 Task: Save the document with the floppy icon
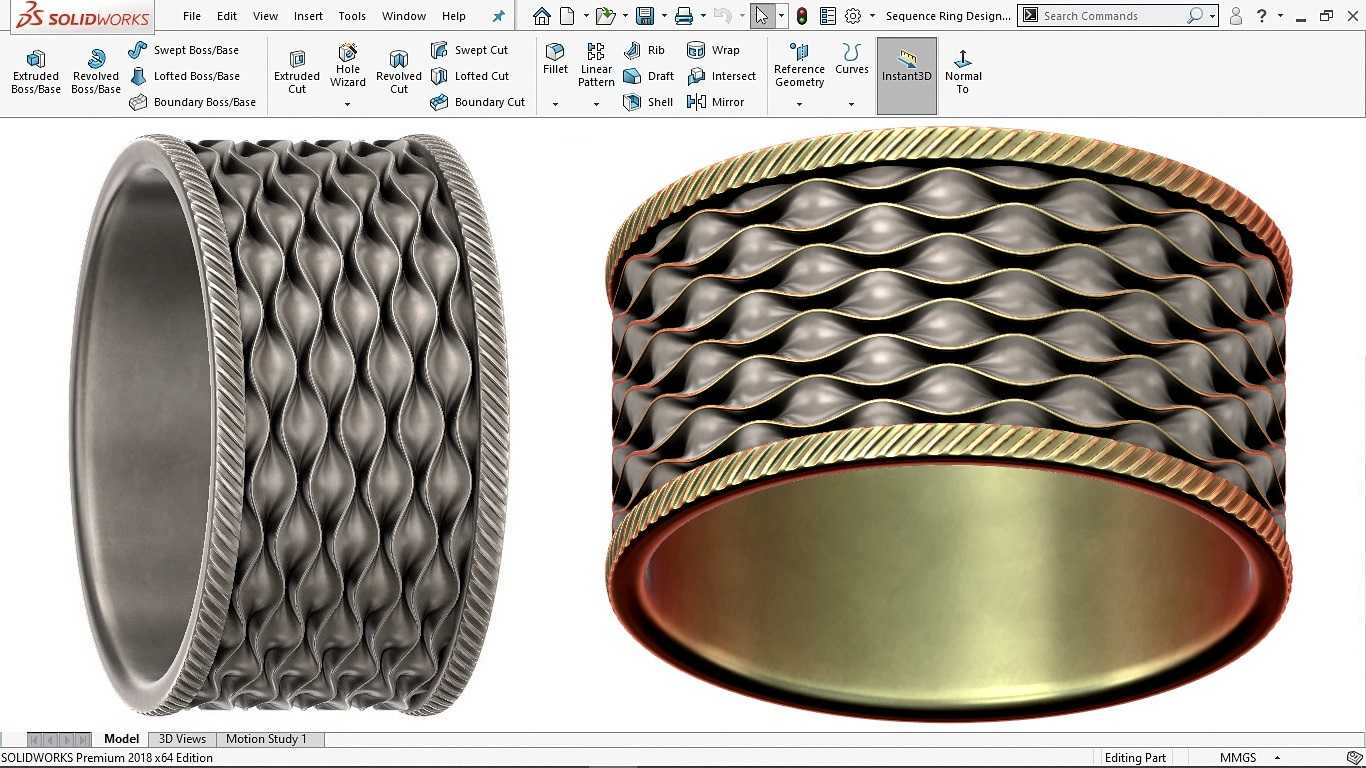pos(645,16)
